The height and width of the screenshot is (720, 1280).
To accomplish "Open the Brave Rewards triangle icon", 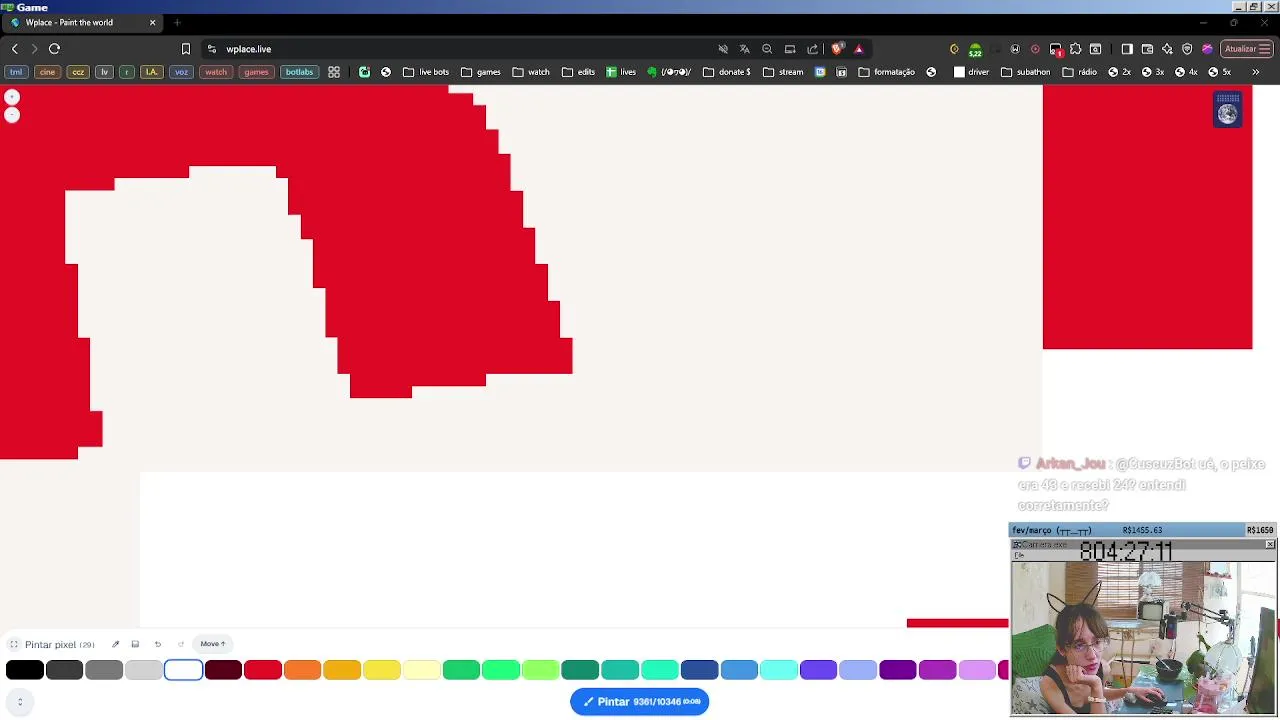I will [858, 49].
